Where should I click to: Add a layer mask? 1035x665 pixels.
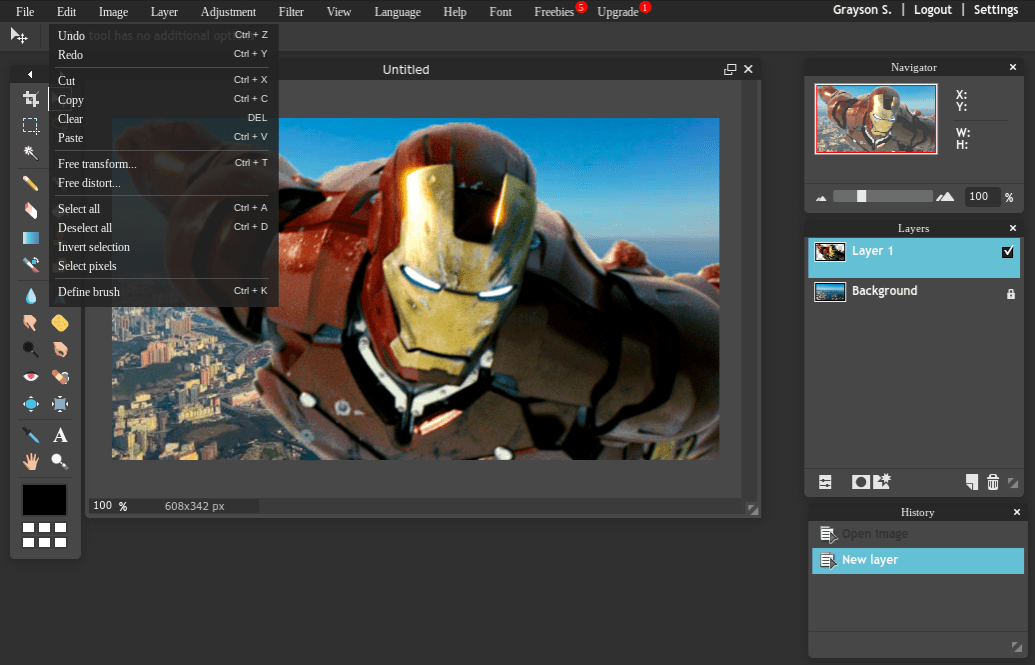860,482
